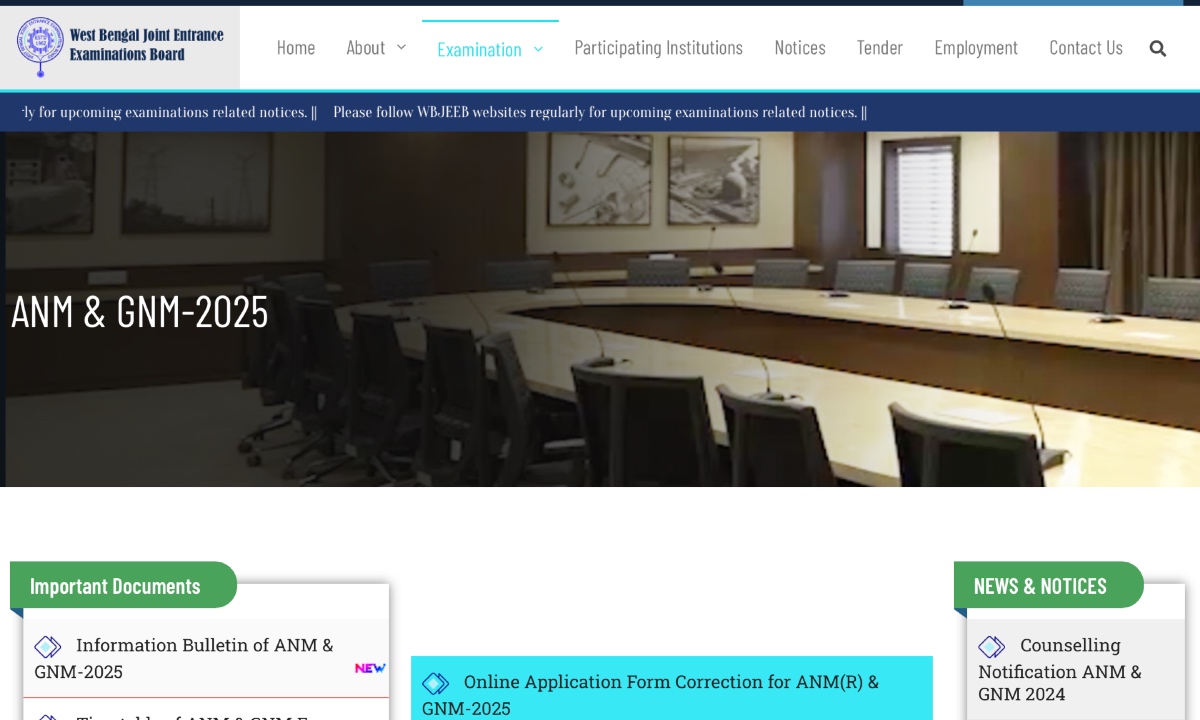This screenshot has height=720, width=1200.
Task: Go to the Employment section
Action: coord(976,47)
